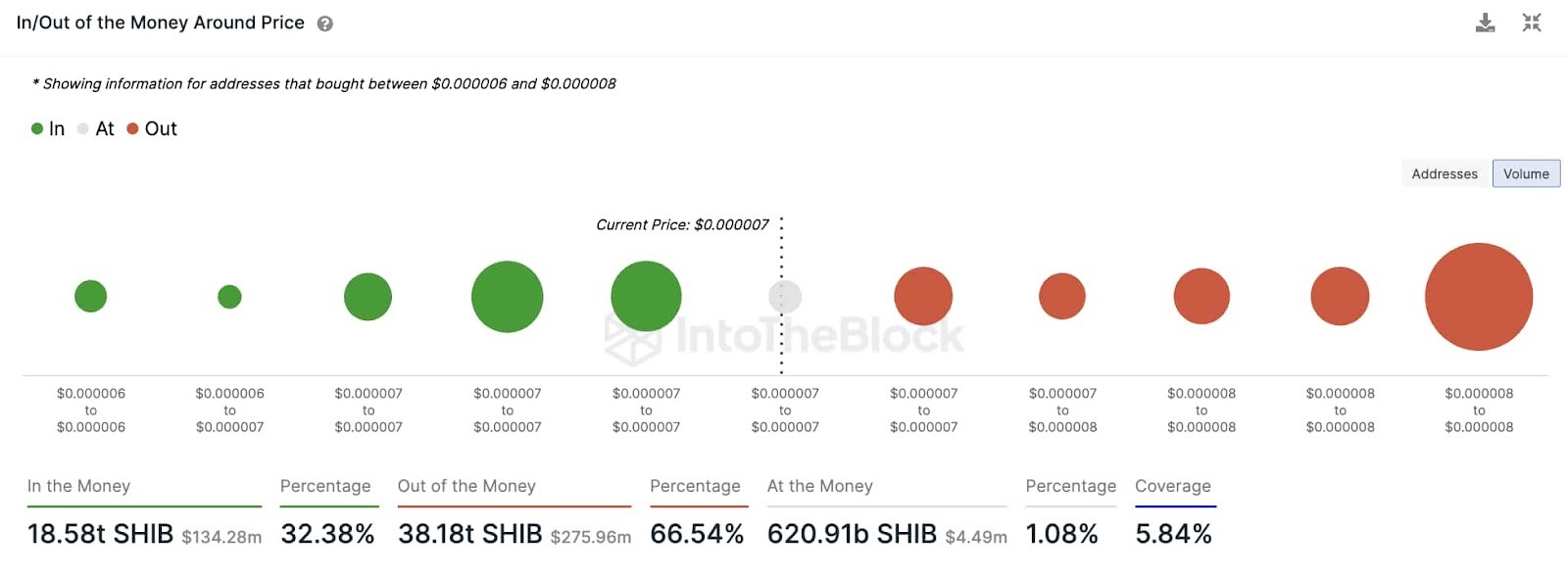Screen dimensions: 1568x580
Task: Open the help question mark icon
Action: click(325, 24)
